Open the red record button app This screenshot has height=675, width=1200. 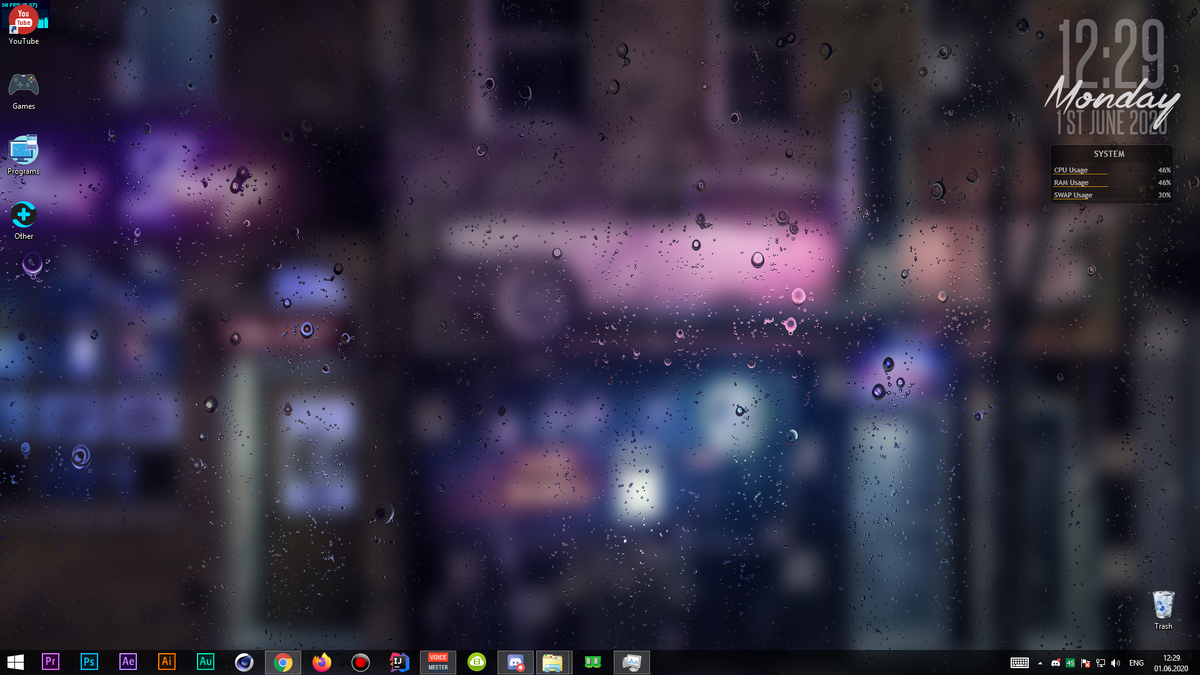click(x=360, y=662)
